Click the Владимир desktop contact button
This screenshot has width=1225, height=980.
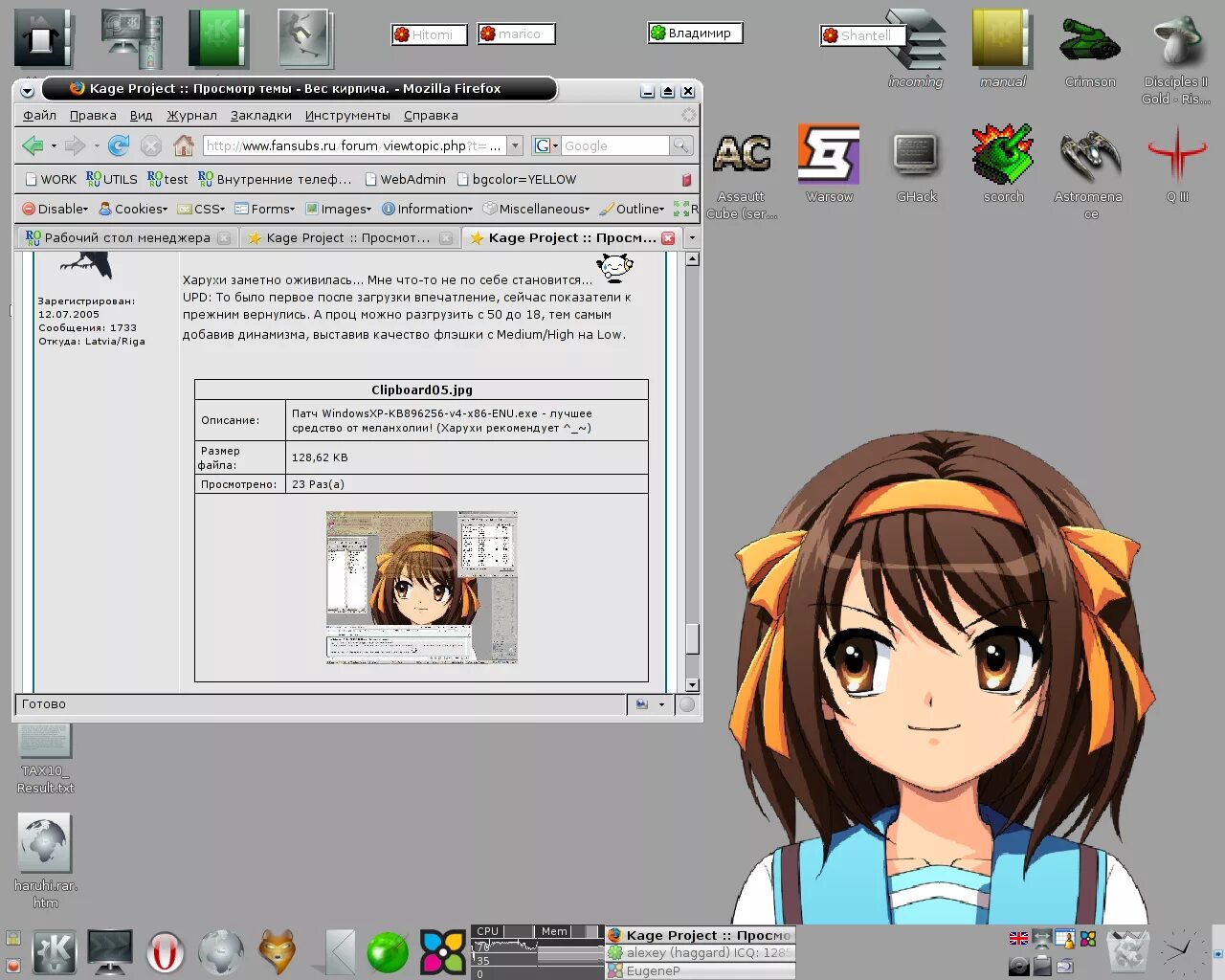[x=695, y=33]
